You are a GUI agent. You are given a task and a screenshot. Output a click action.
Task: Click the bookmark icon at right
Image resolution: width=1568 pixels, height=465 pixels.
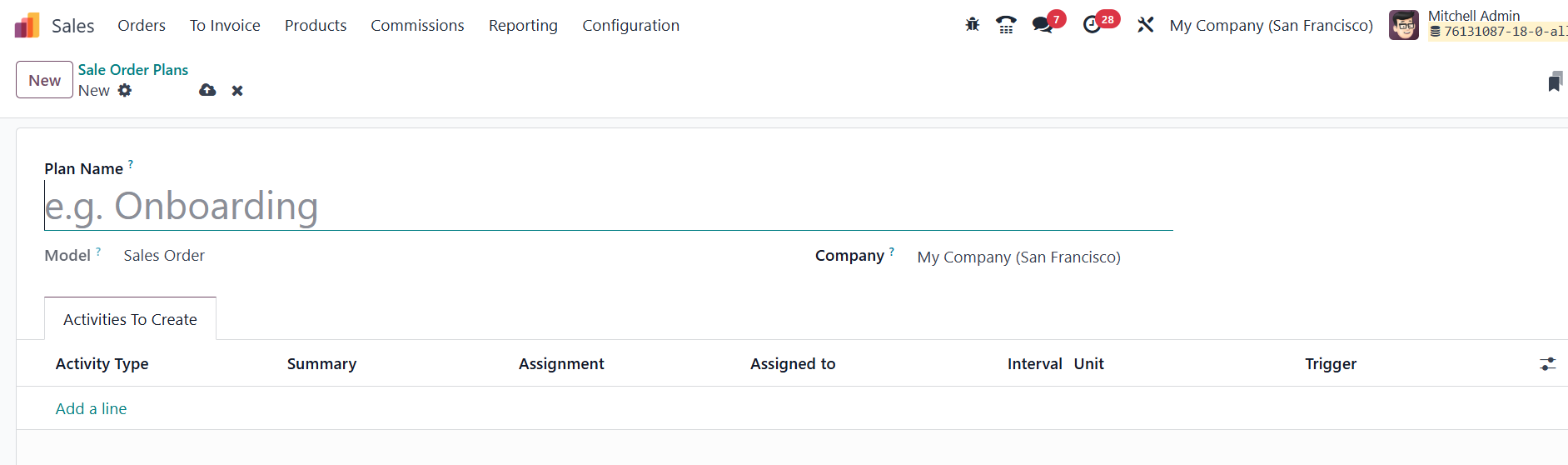[x=1554, y=82]
